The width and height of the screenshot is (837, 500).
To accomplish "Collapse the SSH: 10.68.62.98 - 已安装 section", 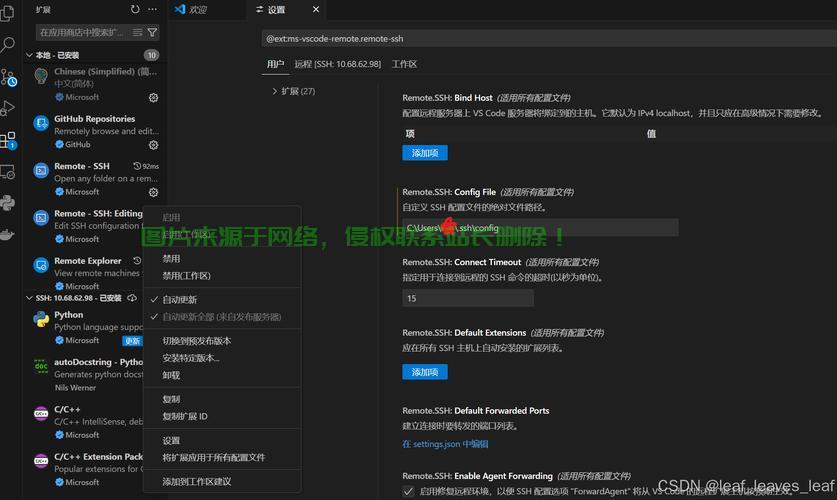I will [74, 298].
